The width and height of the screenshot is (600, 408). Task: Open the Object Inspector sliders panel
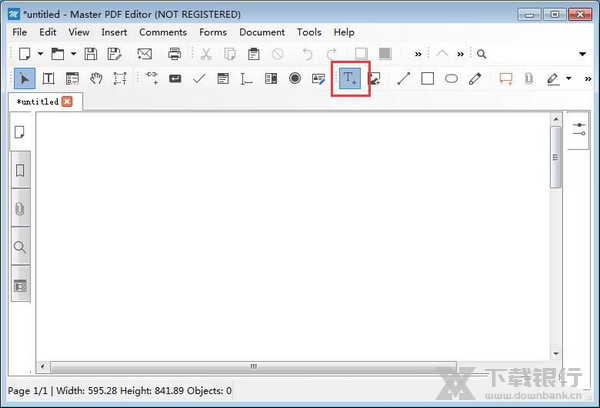579,129
